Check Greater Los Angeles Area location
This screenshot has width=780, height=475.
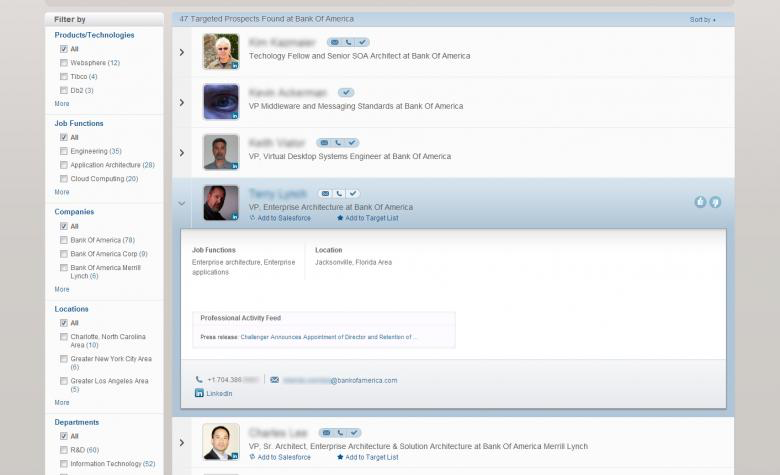(x=64, y=381)
